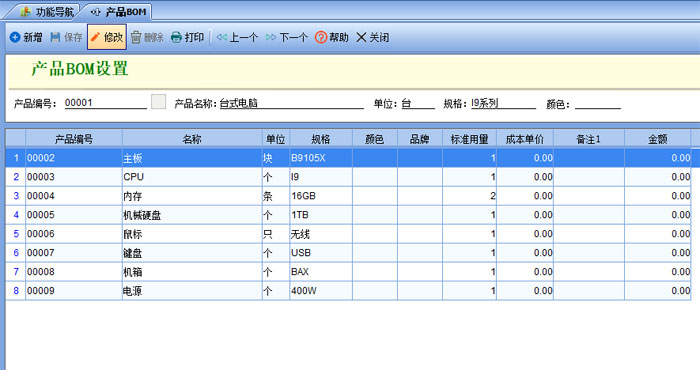
Task: Click the 产品编号 column header
Action: click(x=74, y=139)
